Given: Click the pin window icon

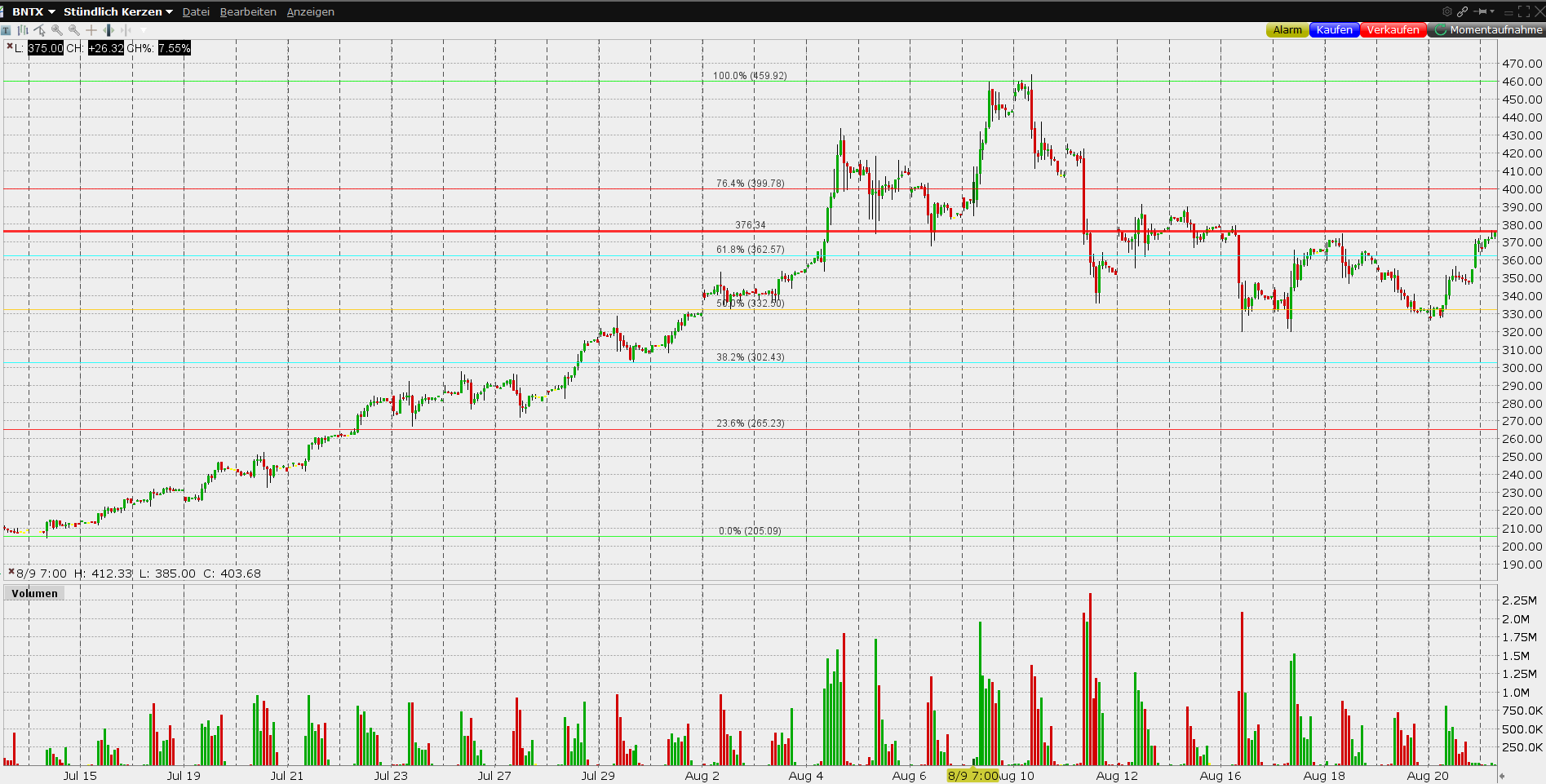Looking at the screenshot, I should [x=1481, y=11].
